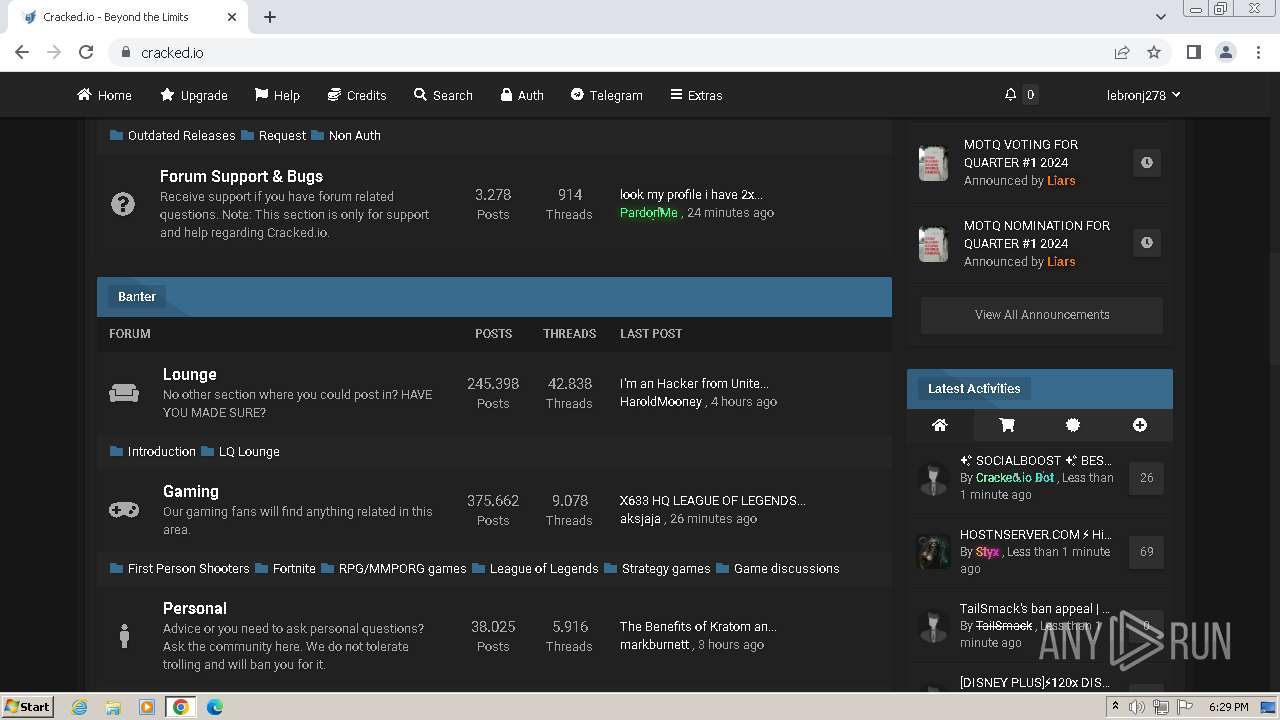Screen dimensions: 1280x720
Task: Click the browser back arrow
Action: tap(22, 52)
